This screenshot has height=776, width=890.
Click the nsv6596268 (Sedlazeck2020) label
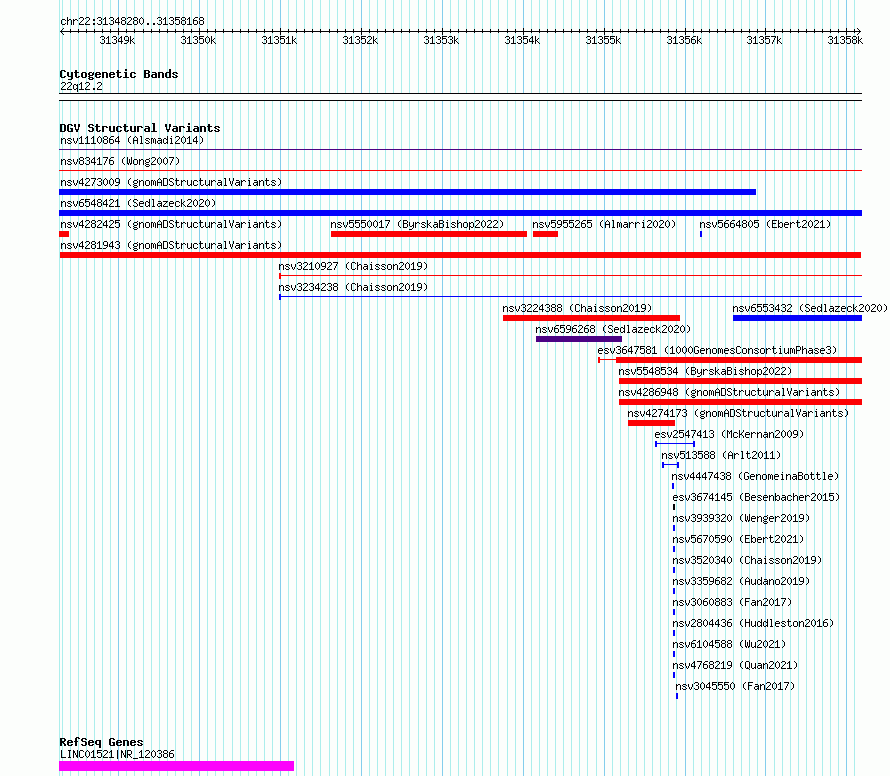(613, 329)
